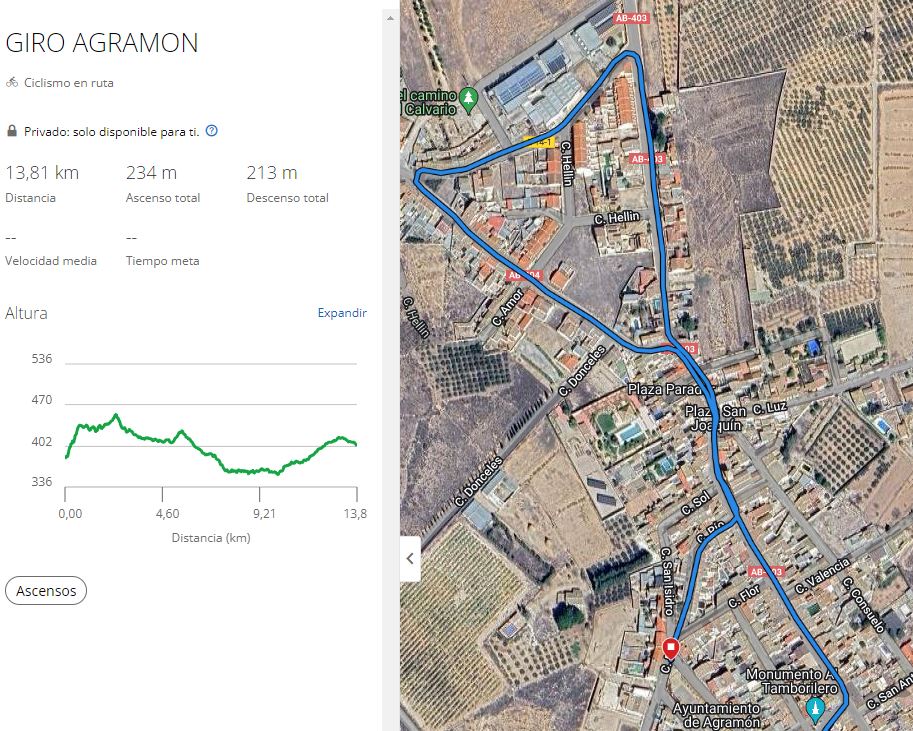This screenshot has width=913, height=731.
Task: Click the AB-404 road shield
Action: [523, 274]
